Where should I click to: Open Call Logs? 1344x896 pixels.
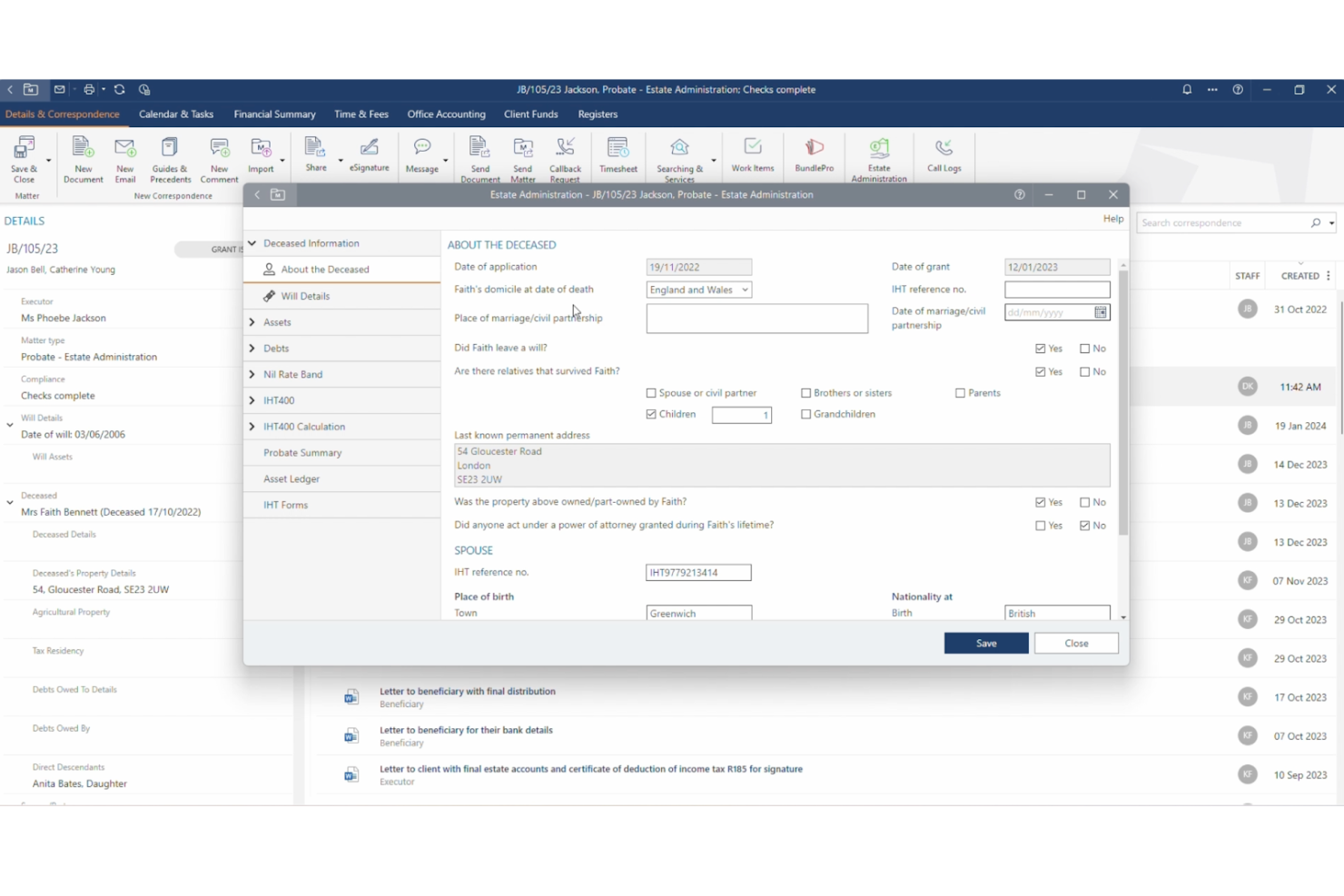(944, 154)
